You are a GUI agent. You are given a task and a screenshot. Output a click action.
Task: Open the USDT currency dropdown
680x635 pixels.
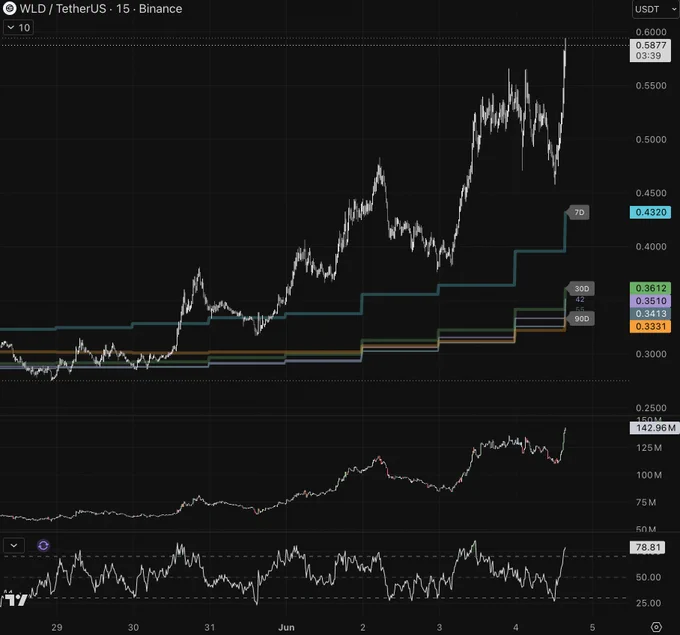pyautogui.click(x=656, y=9)
